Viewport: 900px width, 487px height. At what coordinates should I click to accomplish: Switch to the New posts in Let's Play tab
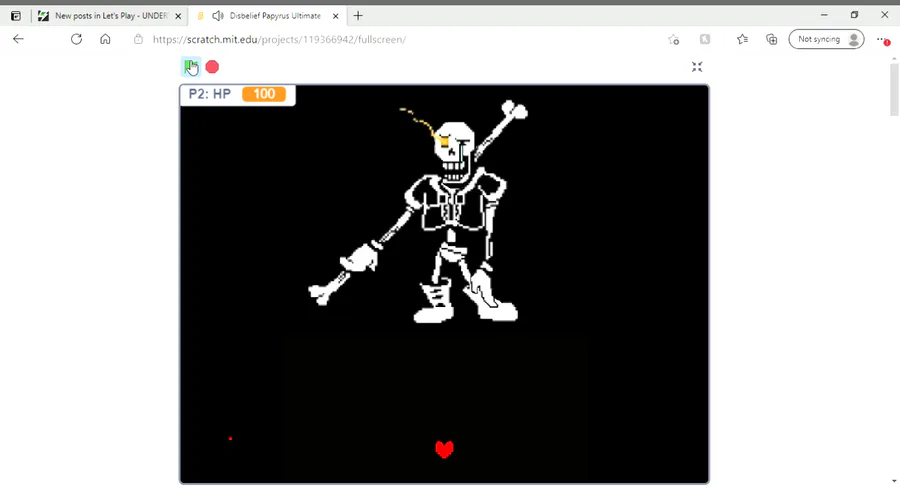(x=110, y=16)
